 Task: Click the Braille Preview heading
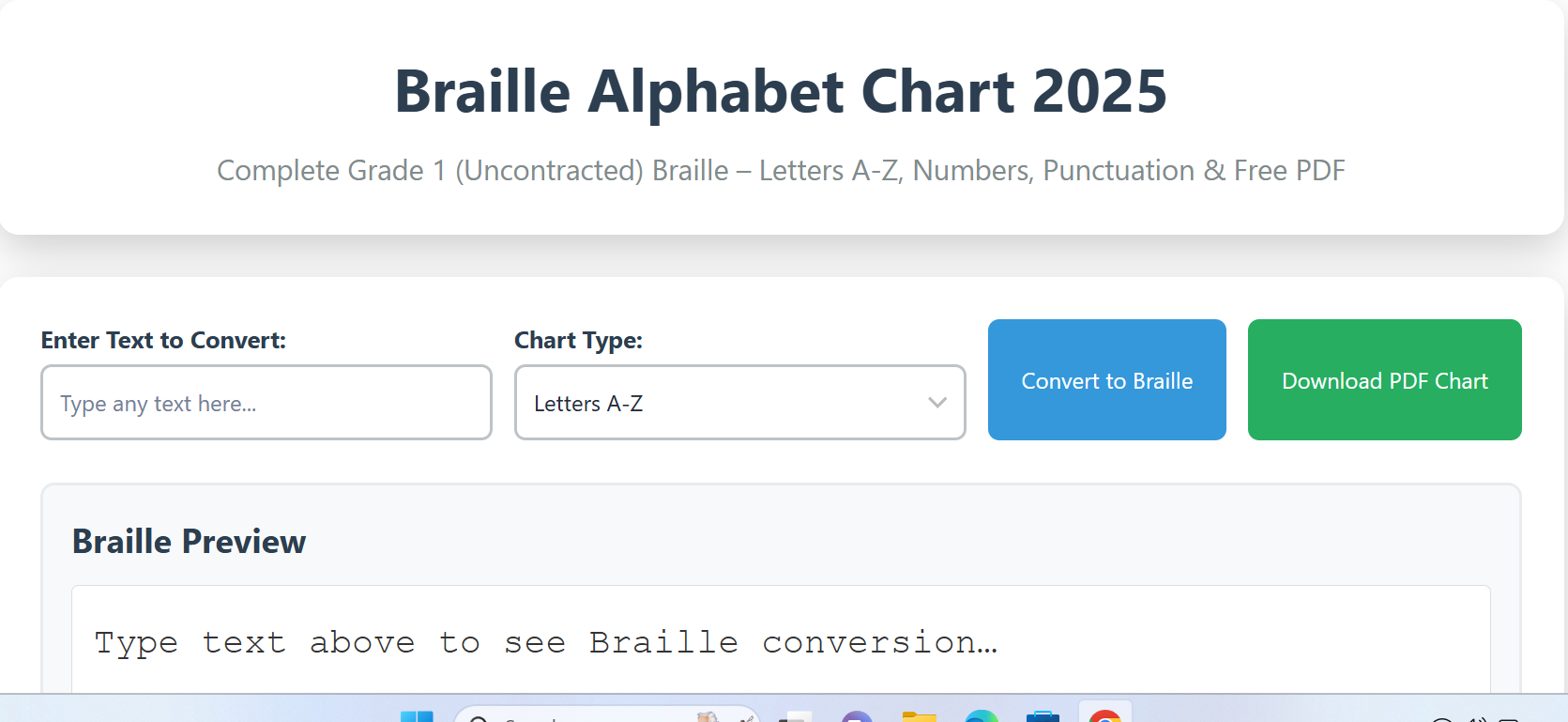point(189,541)
